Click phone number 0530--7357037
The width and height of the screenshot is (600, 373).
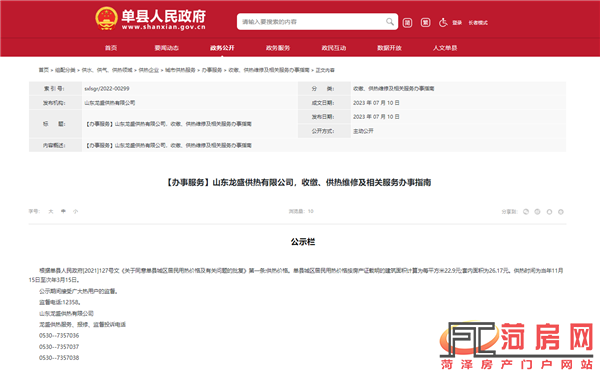pyautogui.click(x=59, y=347)
